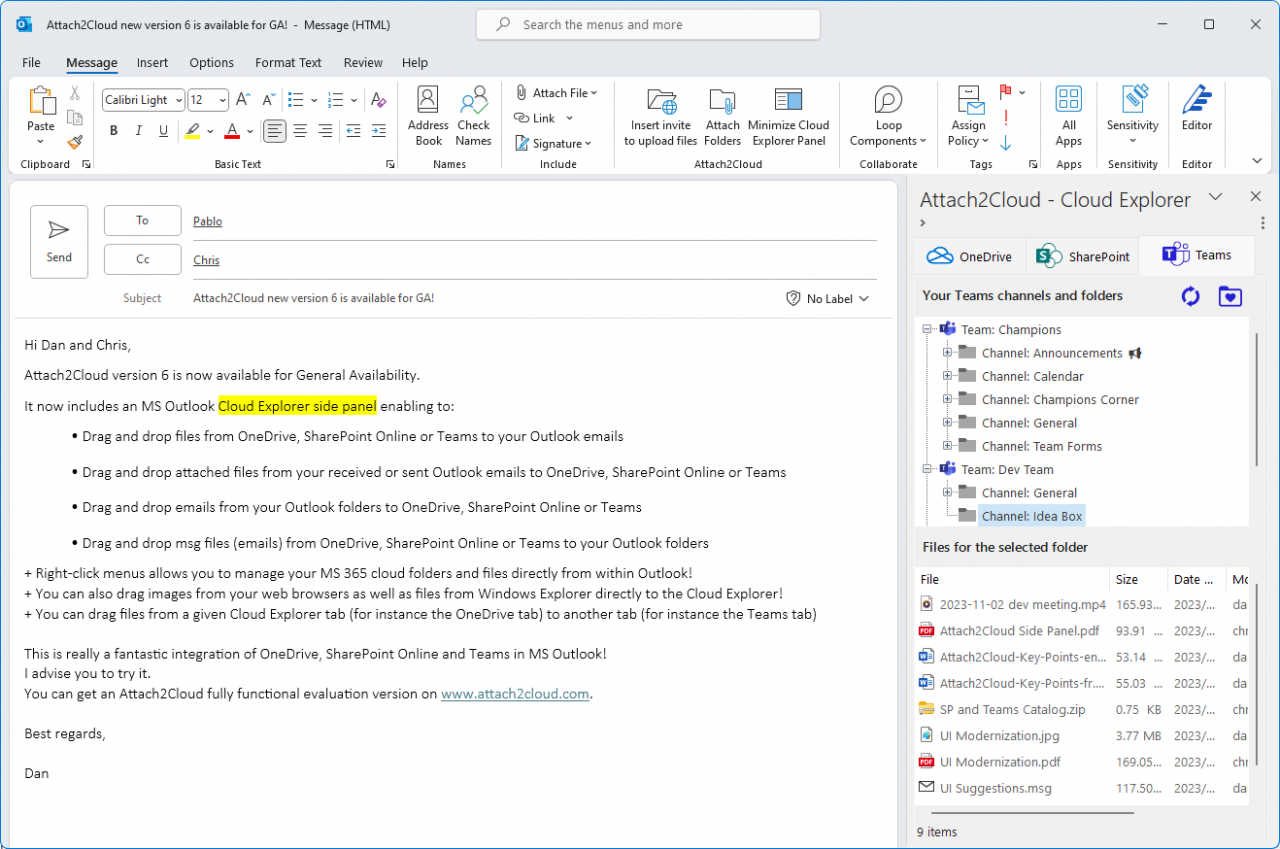Open Loop Components
Screen dimensions: 1280x849
(888, 115)
